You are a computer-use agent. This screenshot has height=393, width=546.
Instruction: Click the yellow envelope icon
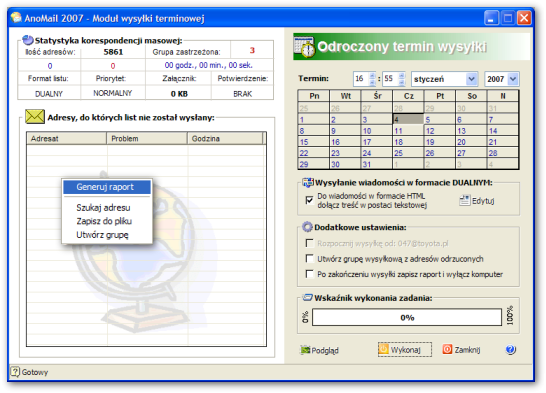(35, 117)
